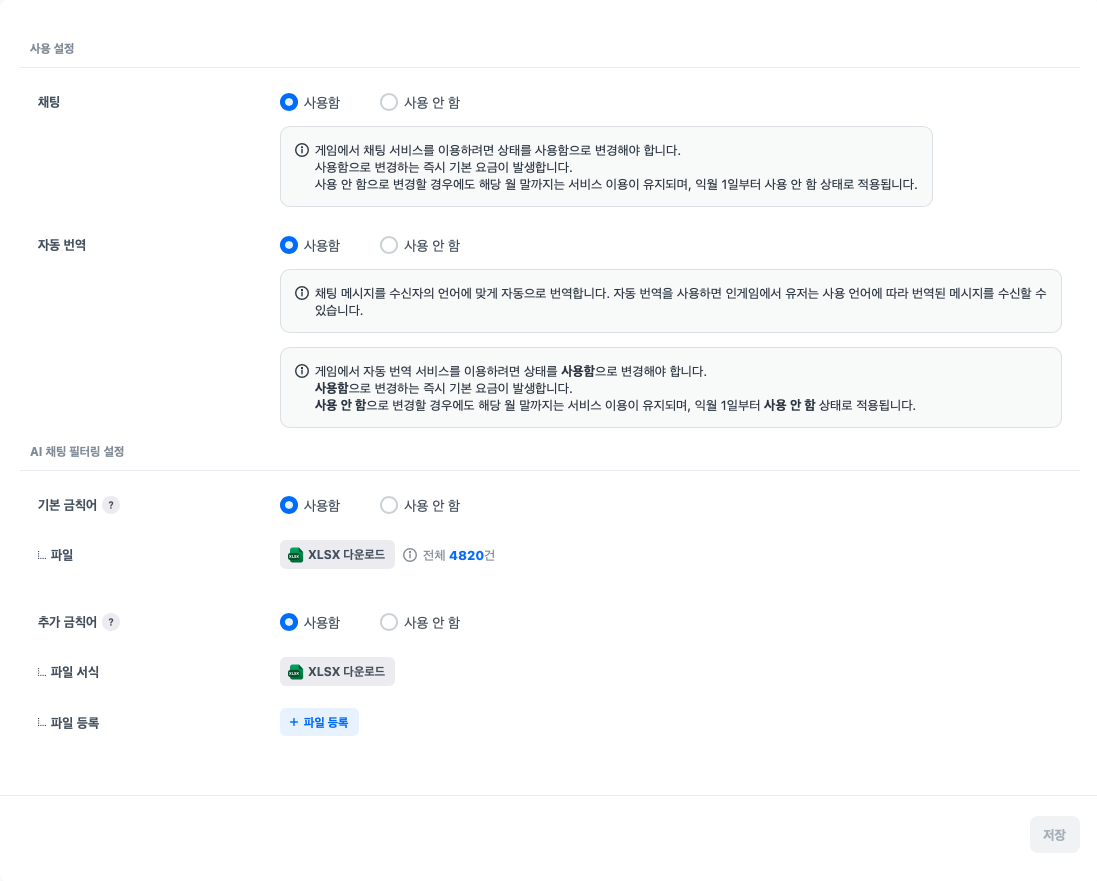Choose 사용함 for 자동 번역
The image size is (1097, 881).
289,245
